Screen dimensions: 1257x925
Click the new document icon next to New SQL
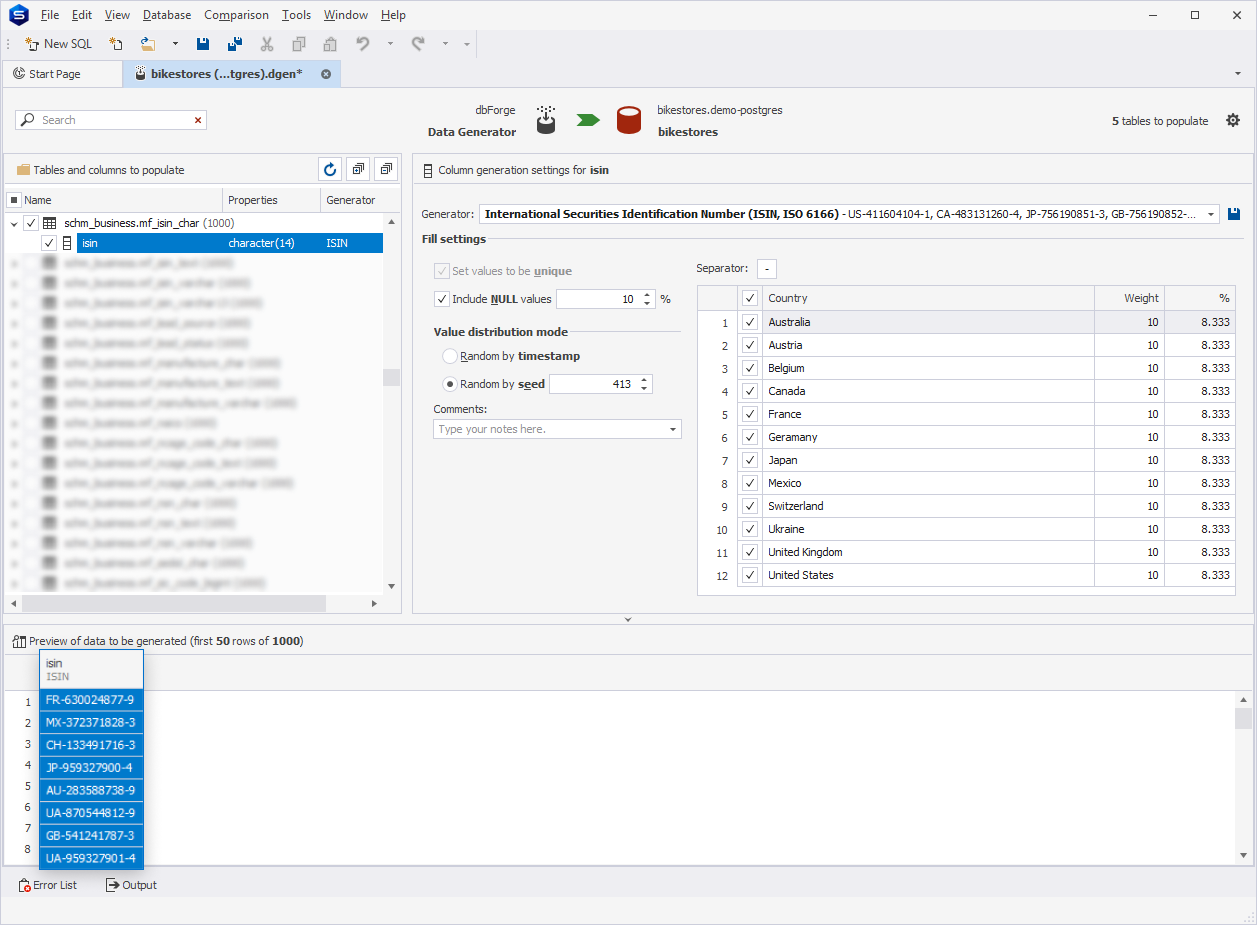click(116, 44)
